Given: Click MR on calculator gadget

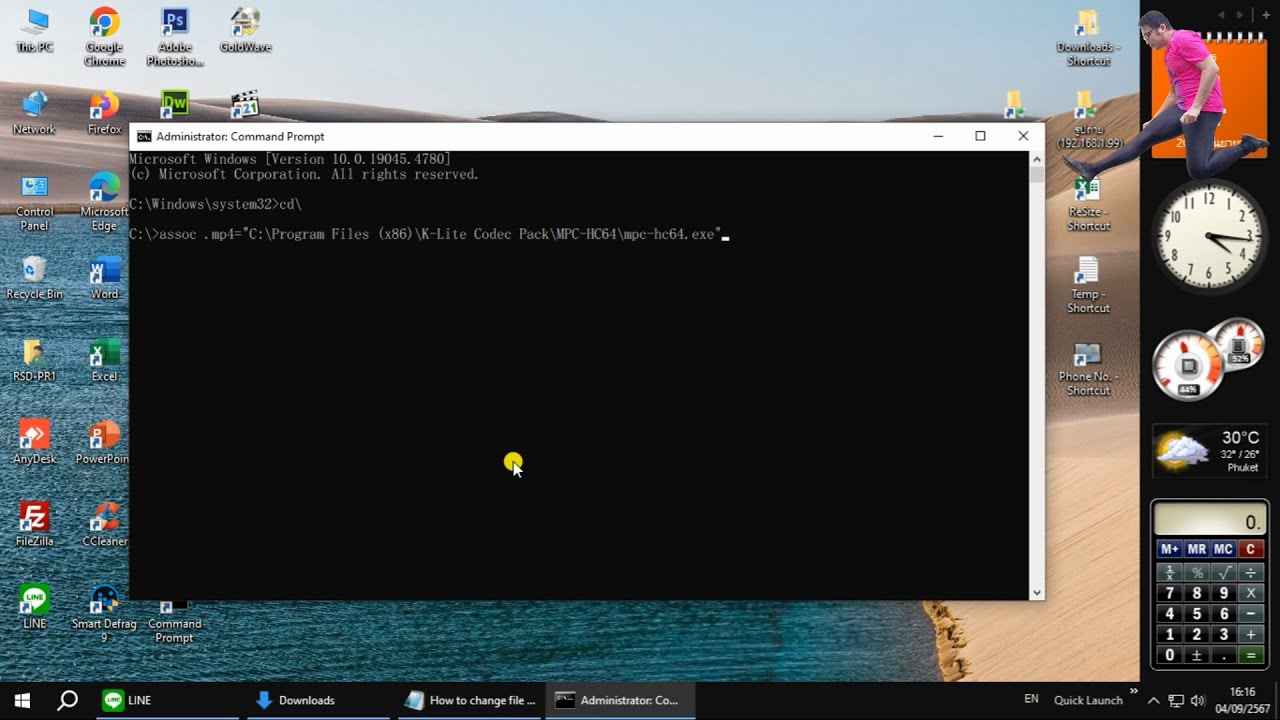Looking at the screenshot, I should (1196, 549).
